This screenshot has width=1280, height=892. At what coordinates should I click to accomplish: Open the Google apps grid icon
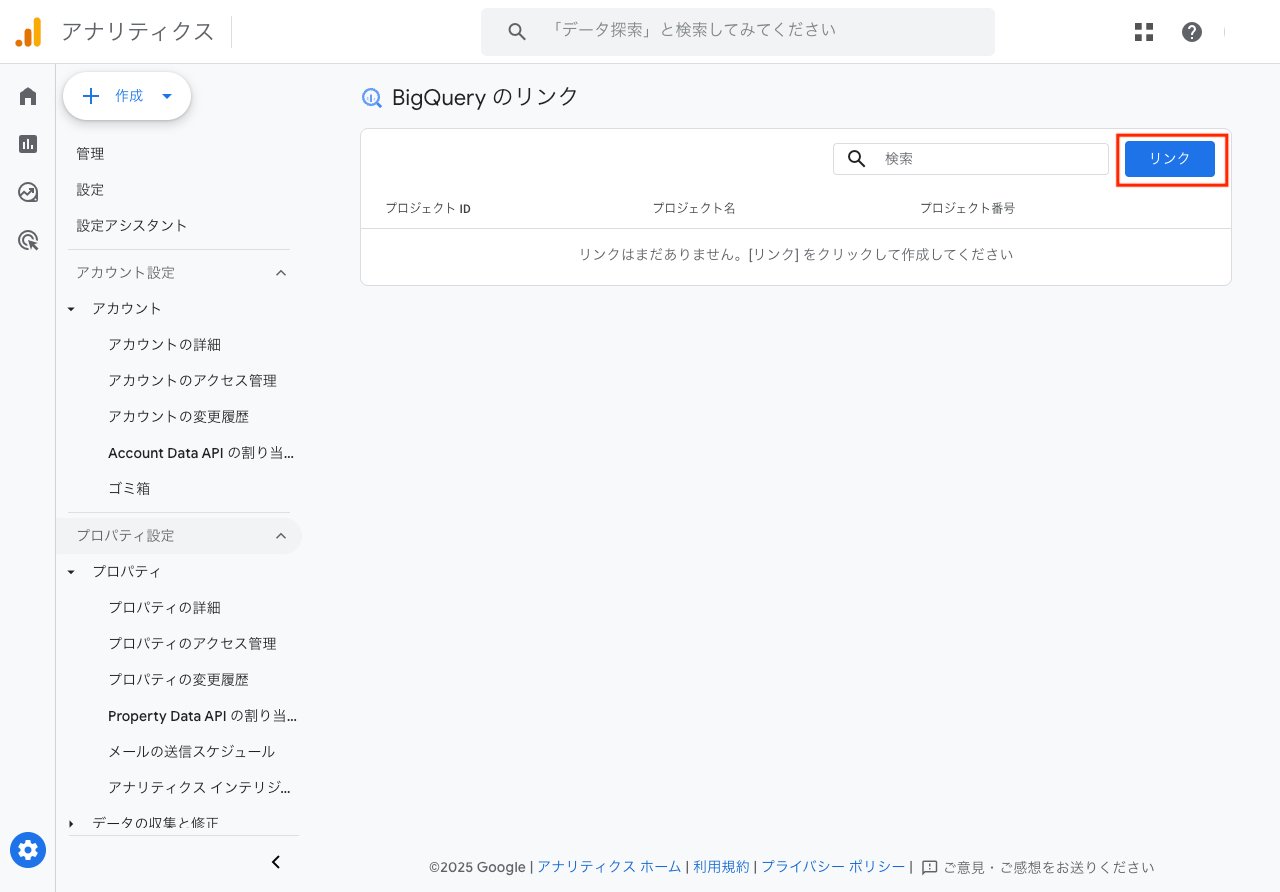[1143, 31]
